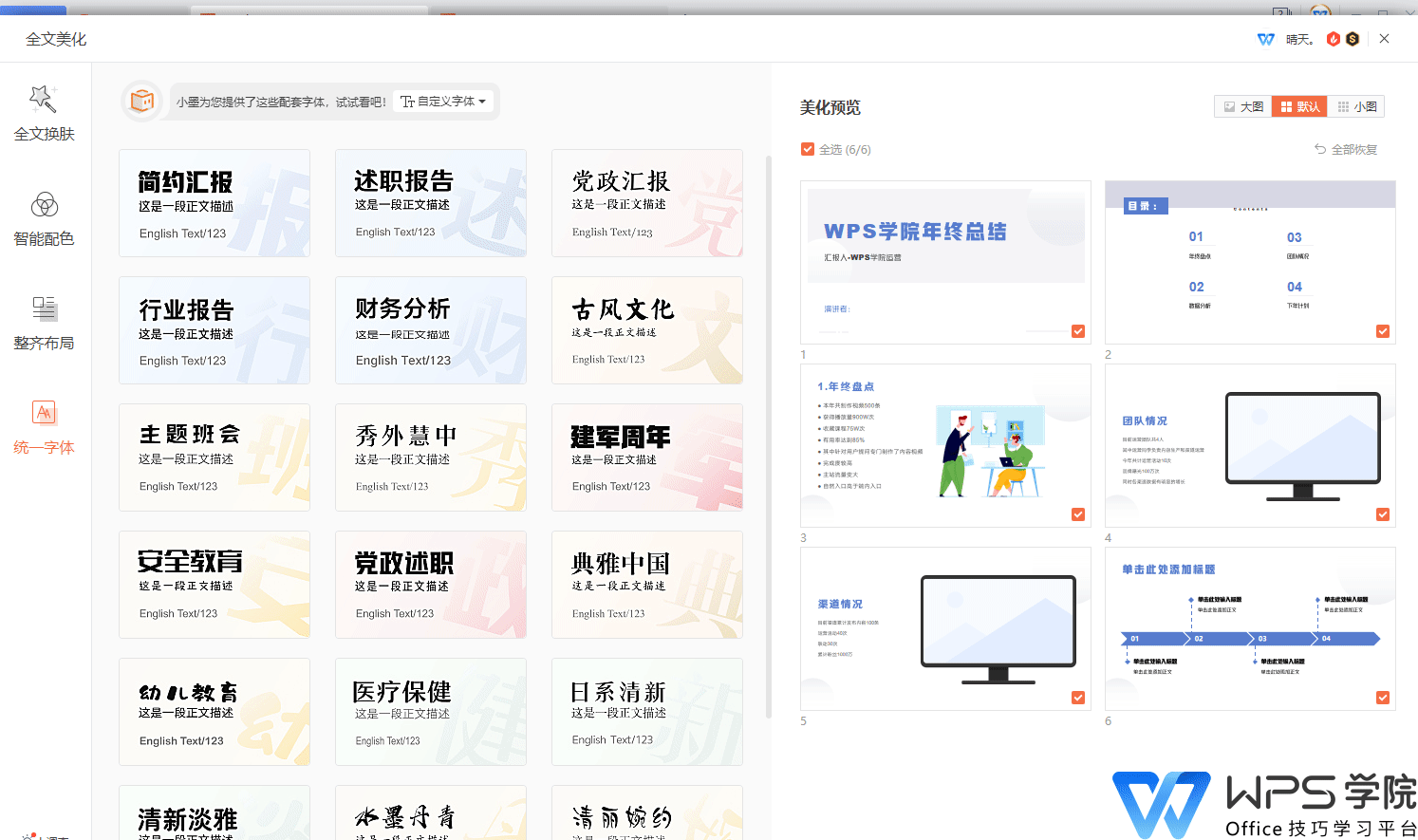
Task: Uncheck slide 6 timeline checkbox
Action: coord(1383,698)
